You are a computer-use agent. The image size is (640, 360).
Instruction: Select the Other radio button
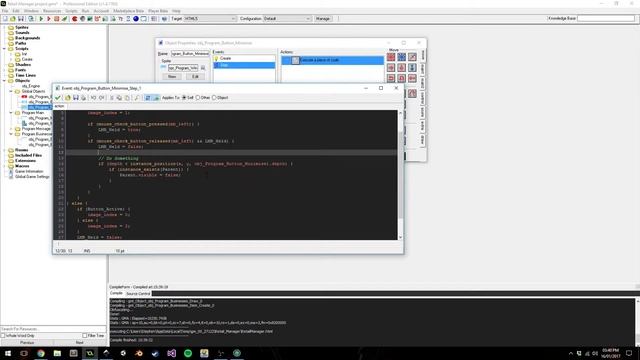tap(198, 98)
